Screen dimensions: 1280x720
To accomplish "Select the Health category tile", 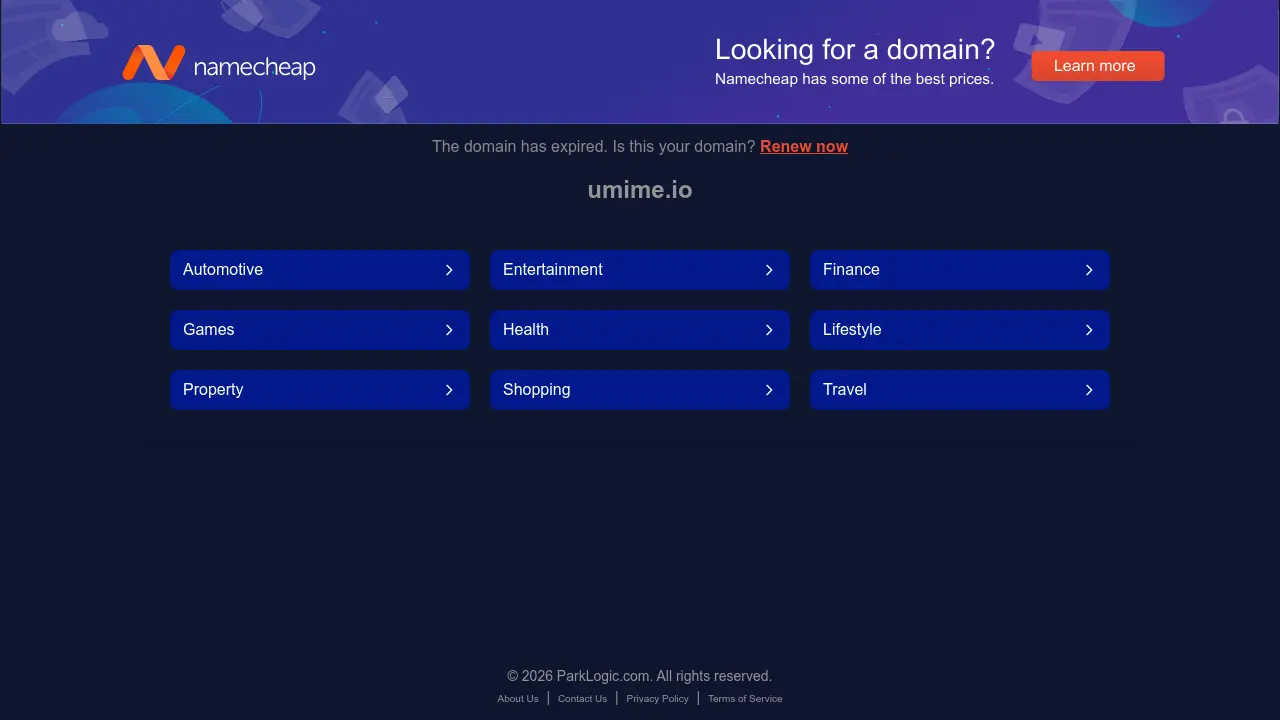I will 640,330.
